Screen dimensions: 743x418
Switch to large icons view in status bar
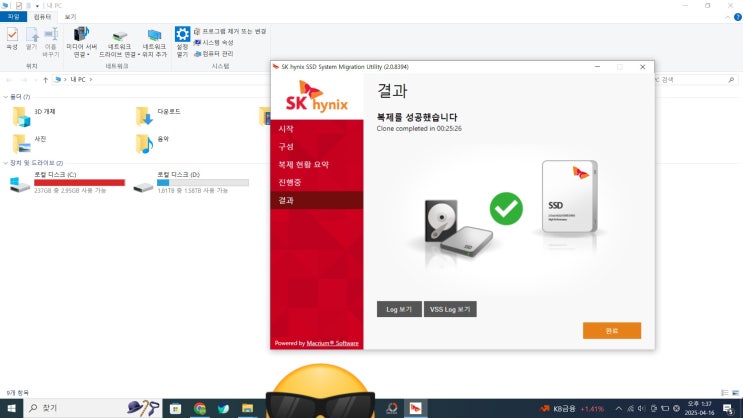(735, 392)
